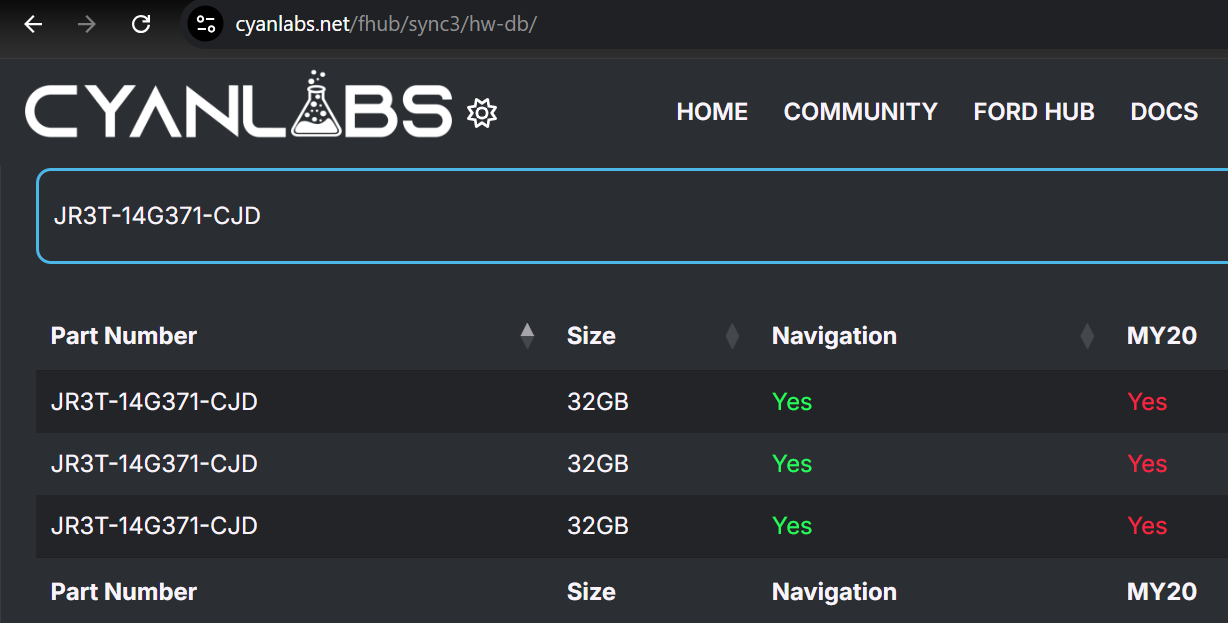Select first row JR3T-14G371-CJD part number
Viewport: 1228px width, 623px height.
[x=154, y=402]
